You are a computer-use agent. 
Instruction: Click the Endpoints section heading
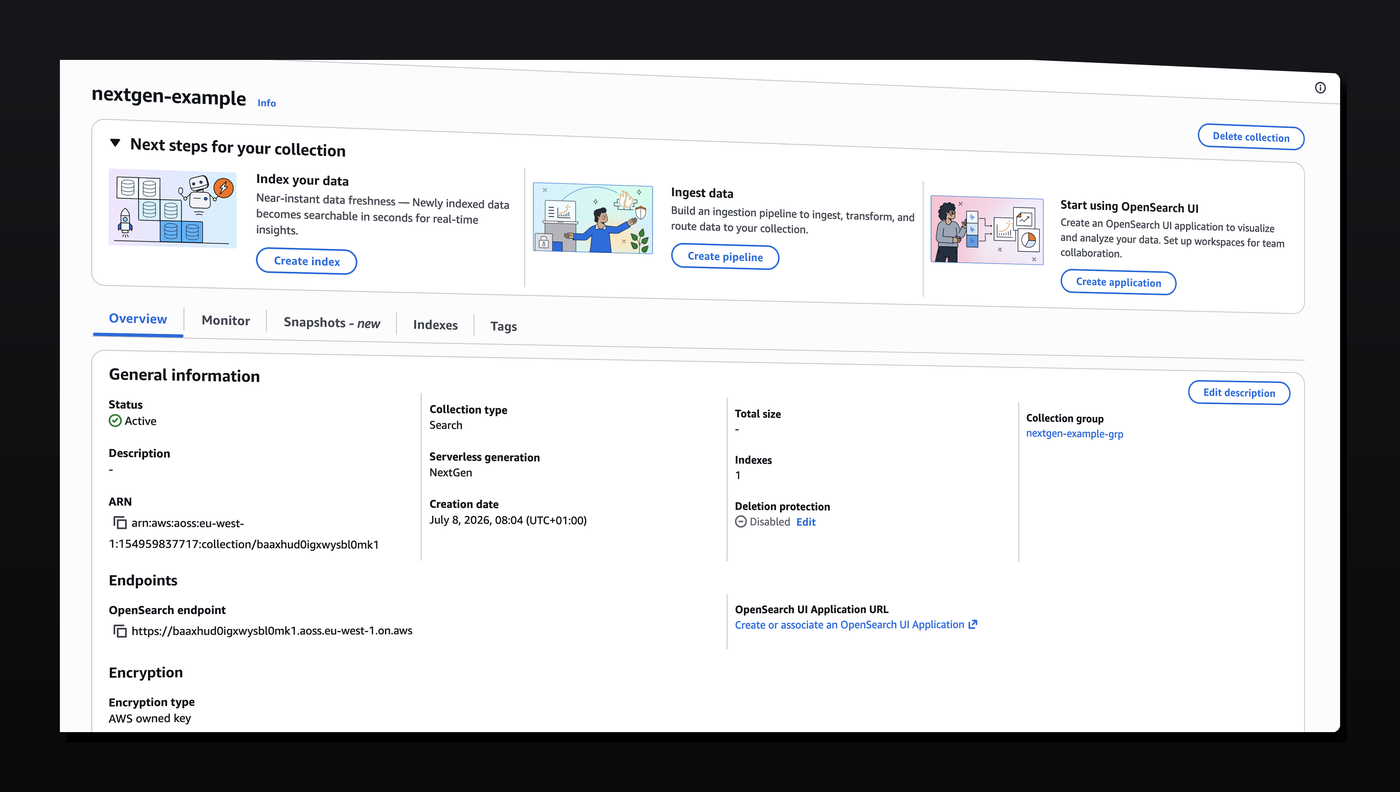tap(143, 580)
